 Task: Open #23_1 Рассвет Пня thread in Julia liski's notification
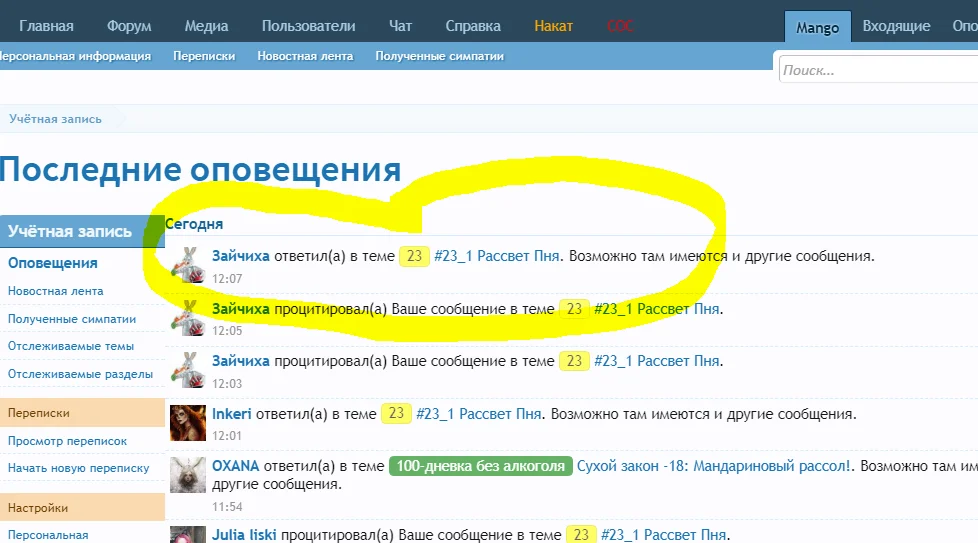coord(664,535)
